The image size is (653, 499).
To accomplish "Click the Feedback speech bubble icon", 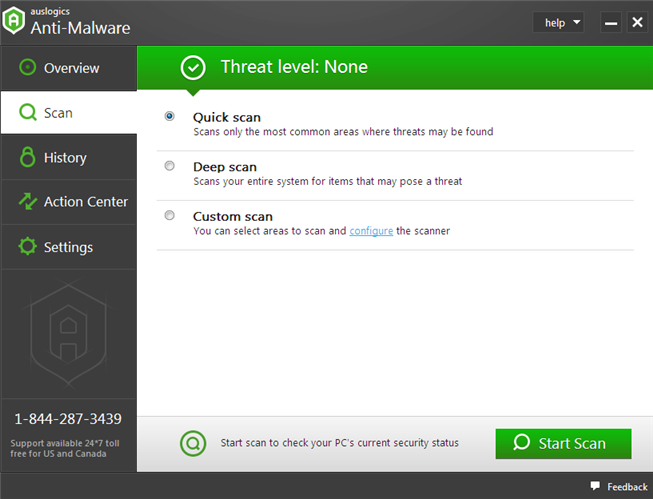I will click(595, 487).
